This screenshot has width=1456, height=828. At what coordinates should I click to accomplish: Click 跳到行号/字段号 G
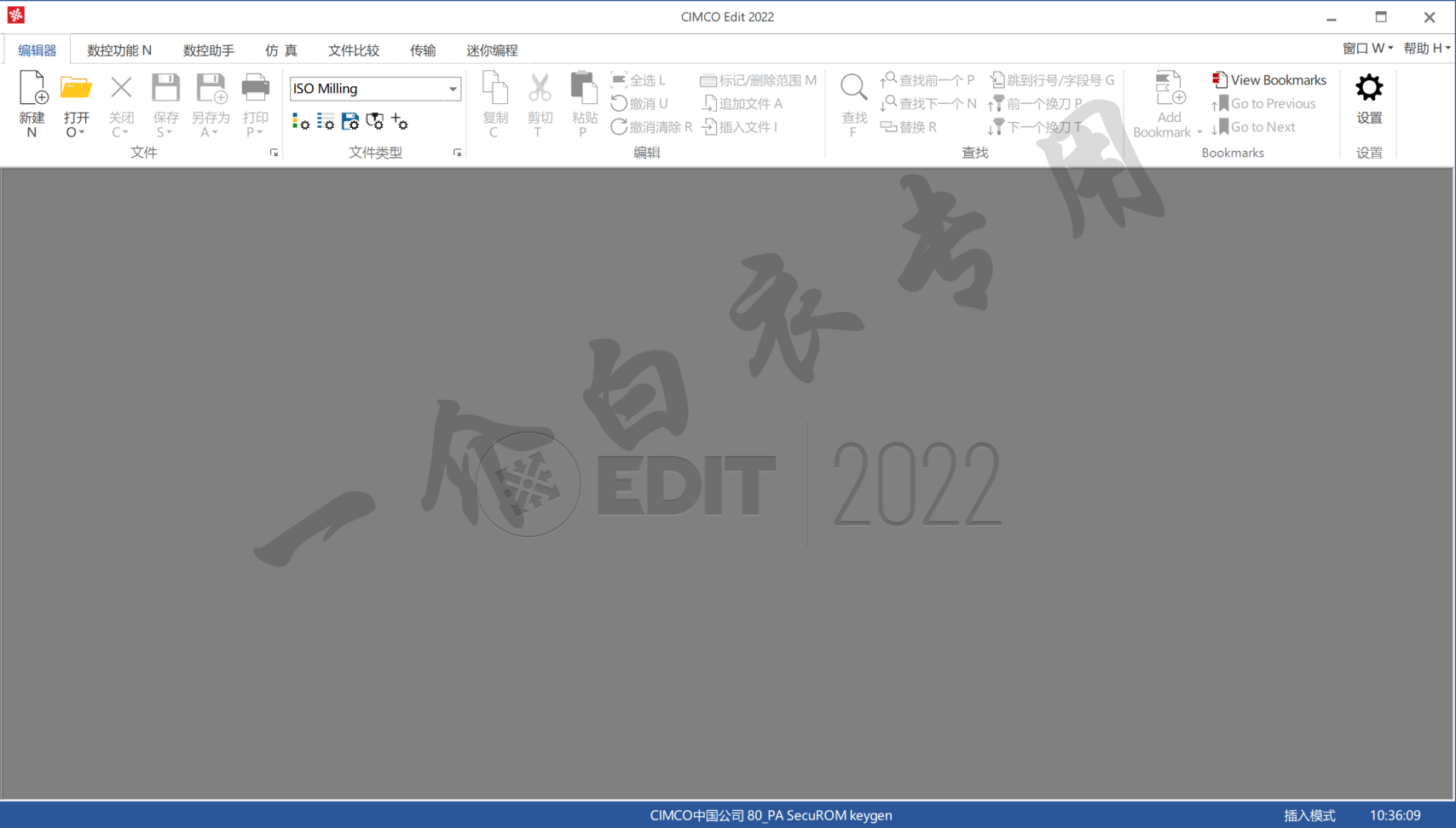pyautogui.click(x=1051, y=80)
